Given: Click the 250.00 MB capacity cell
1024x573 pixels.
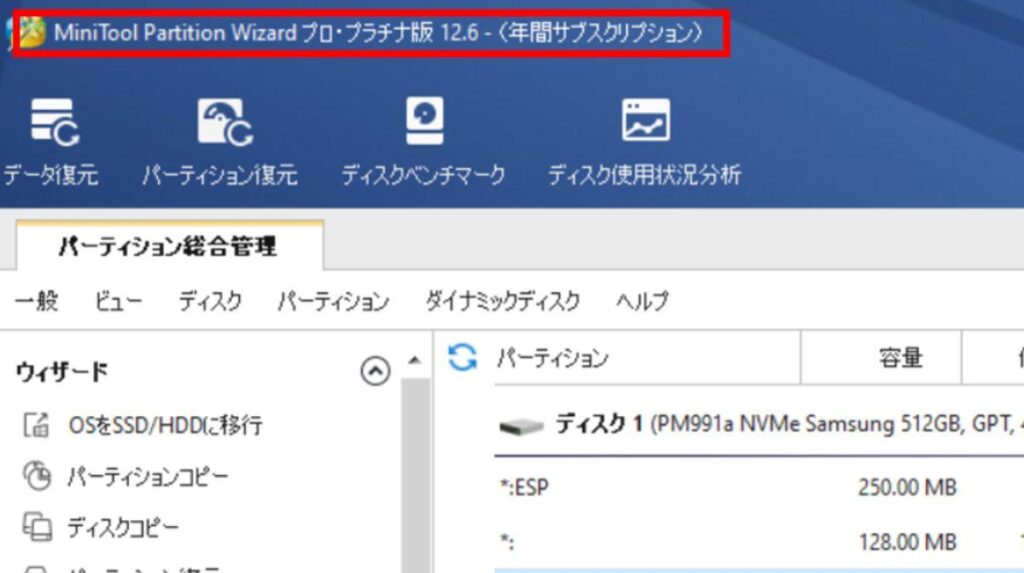Looking at the screenshot, I should coord(907,487).
